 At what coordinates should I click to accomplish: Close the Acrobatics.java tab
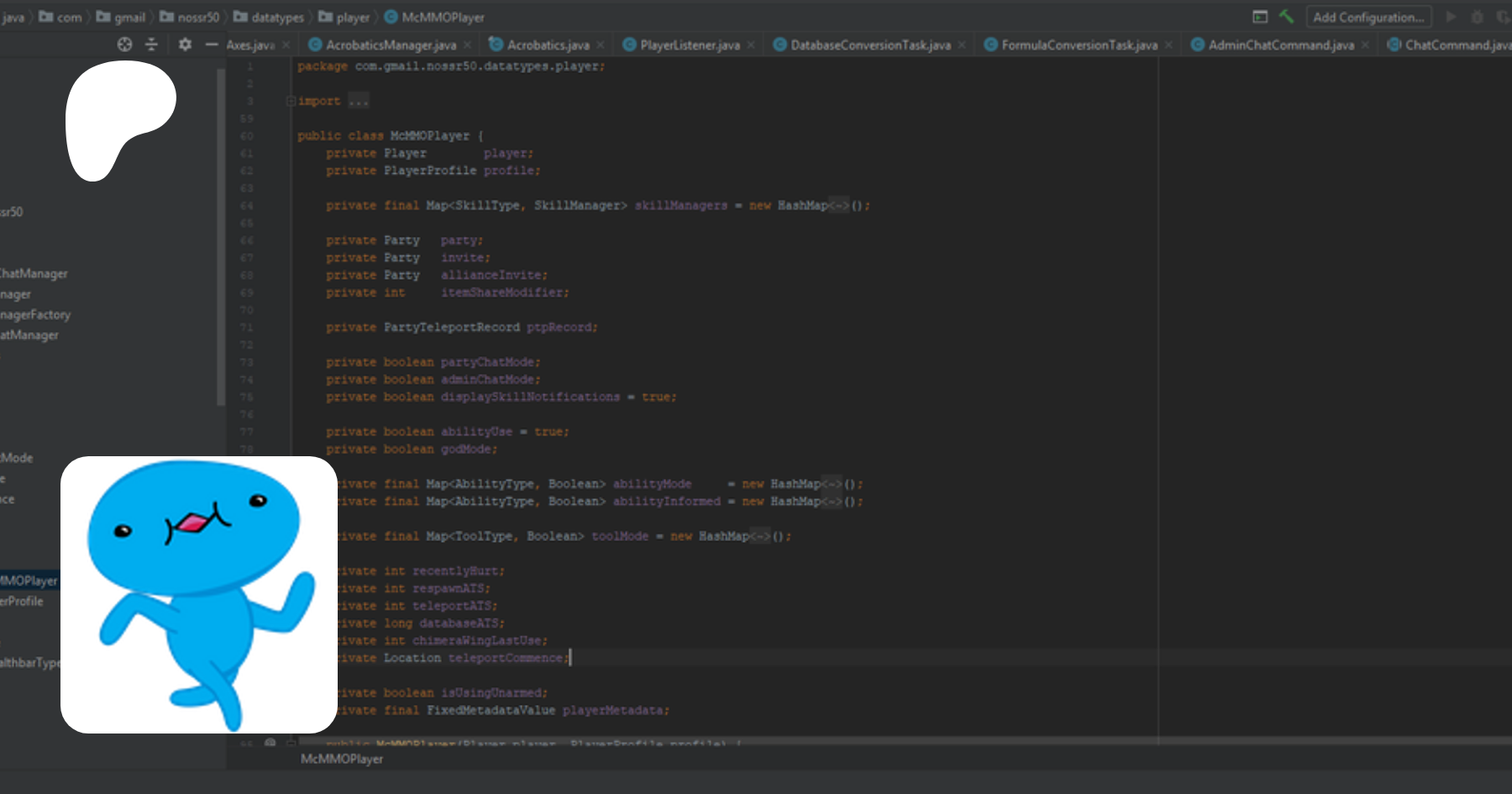(x=600, y=45)
